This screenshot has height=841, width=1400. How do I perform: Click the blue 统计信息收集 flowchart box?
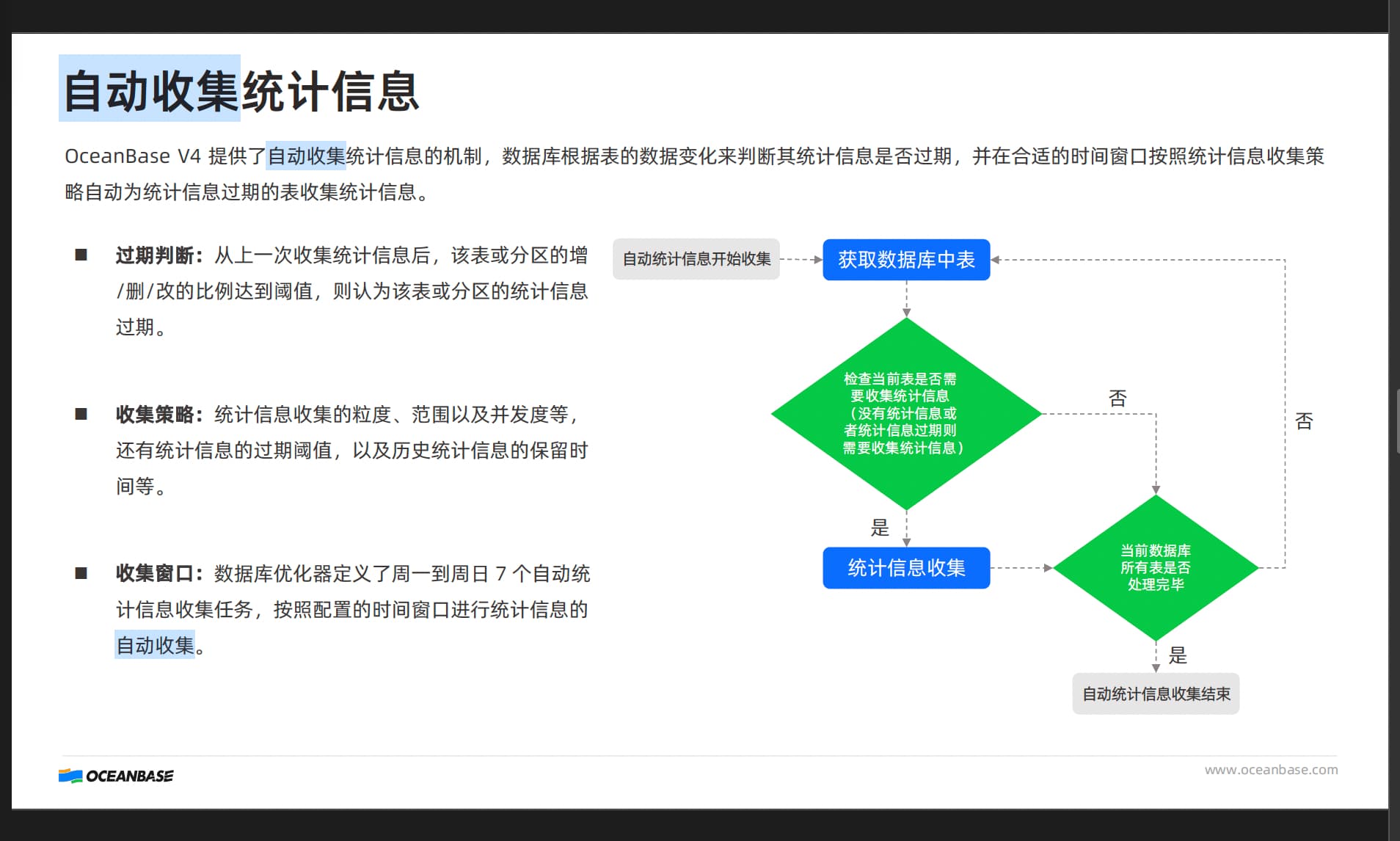tap(906, 568)
